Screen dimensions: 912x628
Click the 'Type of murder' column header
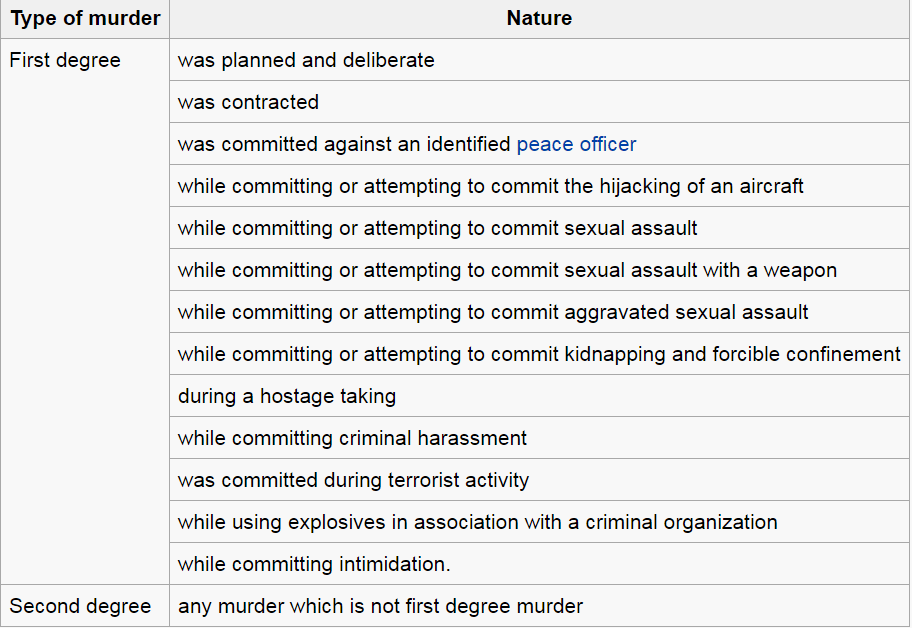[x=85, y=19]
